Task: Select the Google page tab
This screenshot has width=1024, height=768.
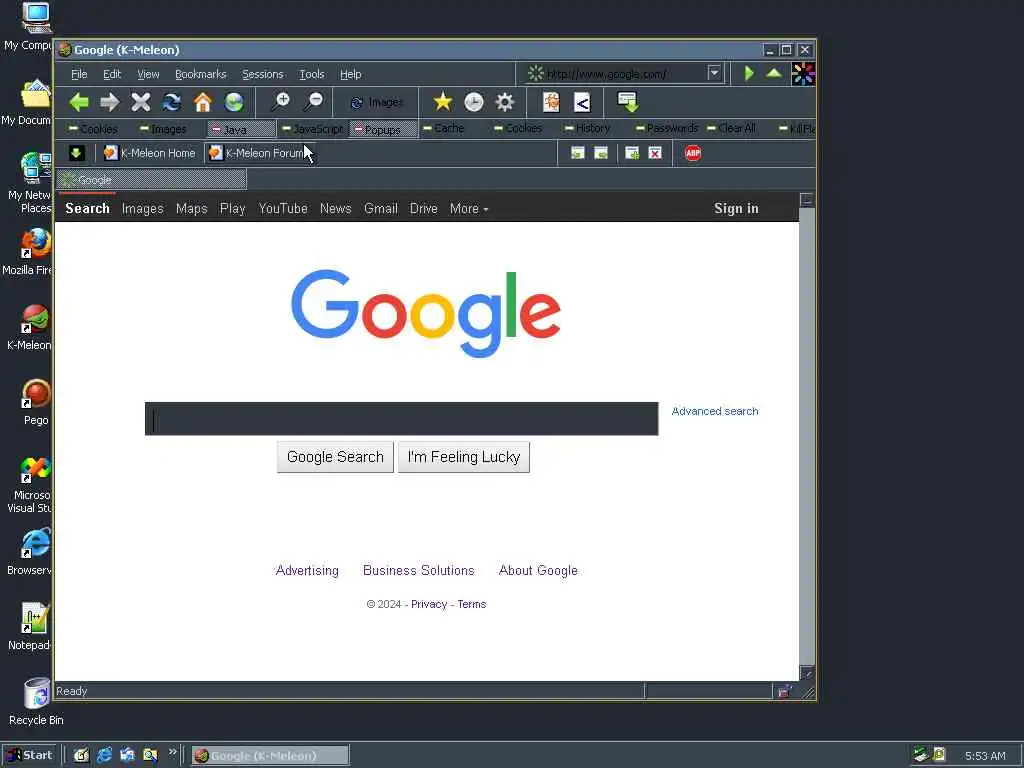Action: point(152,180)
